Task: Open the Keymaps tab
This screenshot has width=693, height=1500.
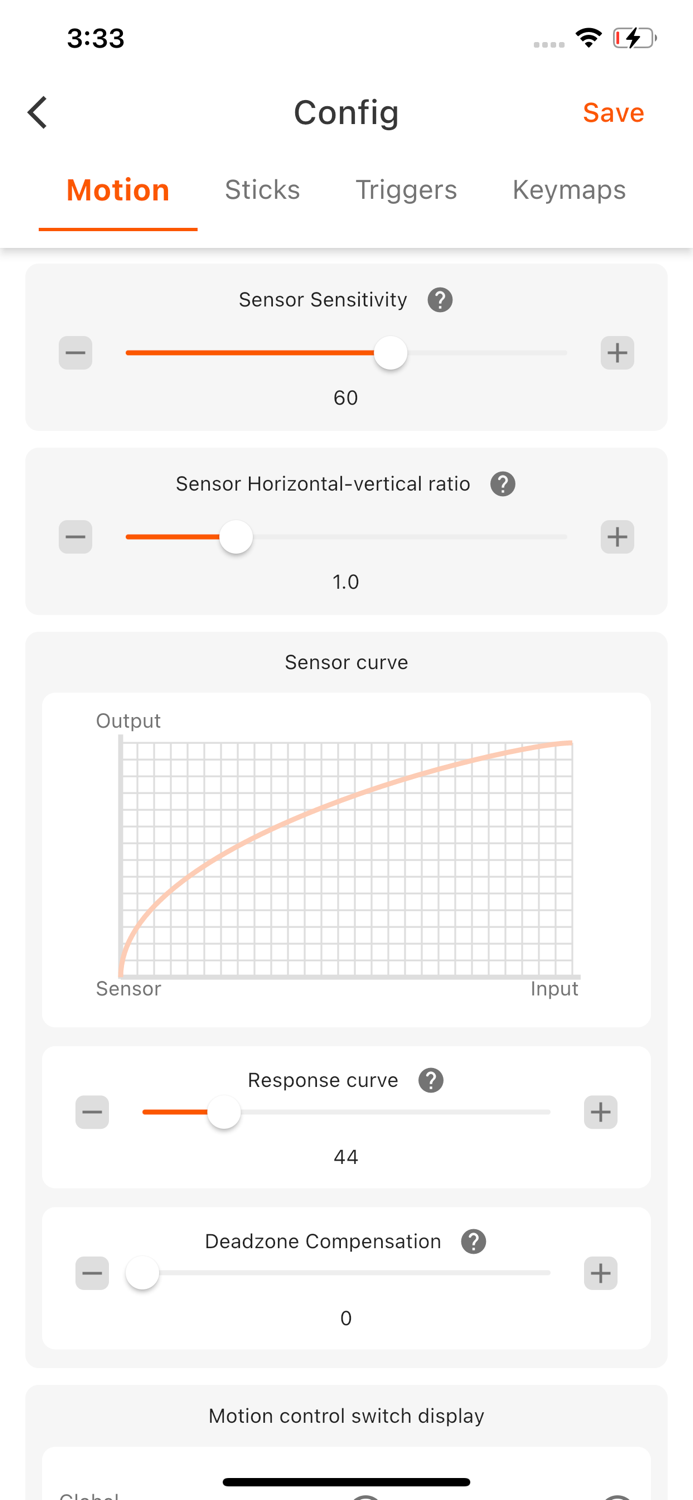Action: tap(569, 190)
